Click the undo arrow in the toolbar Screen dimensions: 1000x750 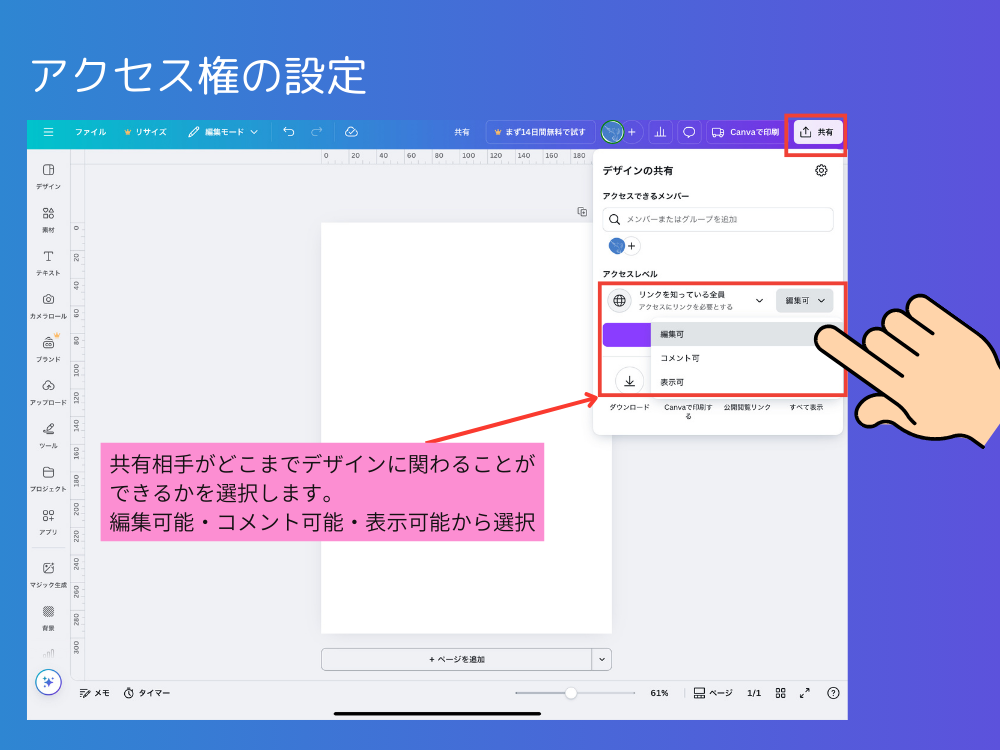click(289, 131)
